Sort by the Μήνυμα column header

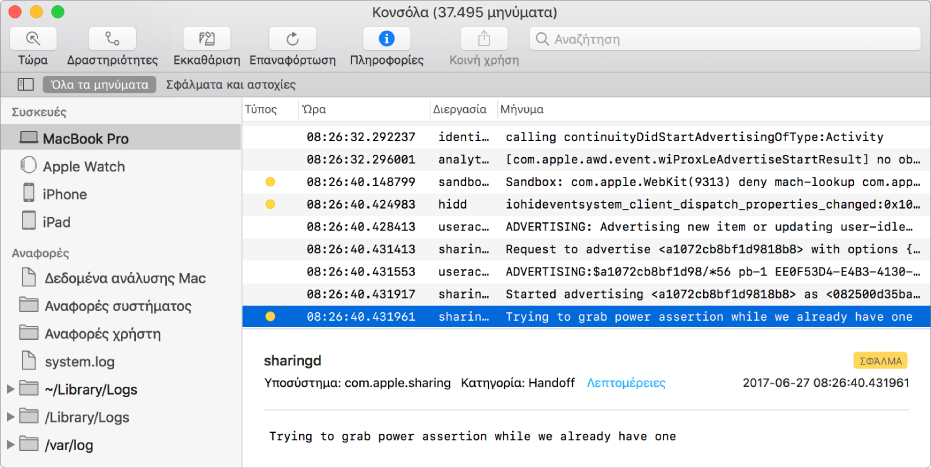521,109
